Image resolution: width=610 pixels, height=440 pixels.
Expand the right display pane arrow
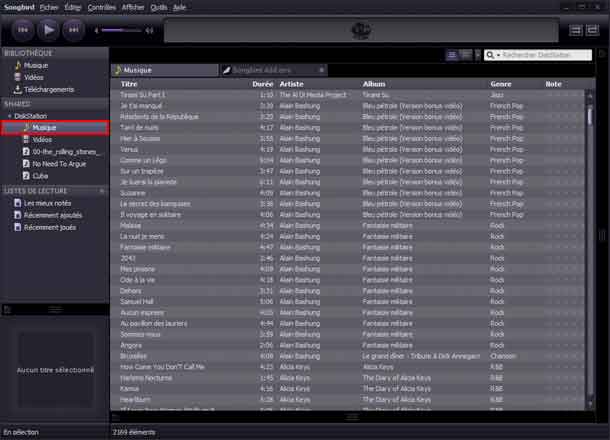click(x=602, y=54)
